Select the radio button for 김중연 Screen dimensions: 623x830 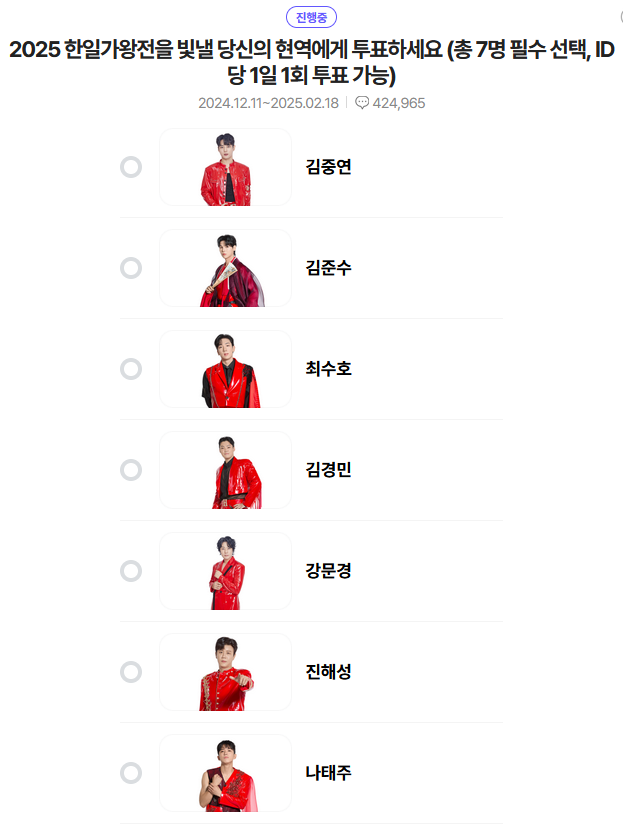click(131, 167)
